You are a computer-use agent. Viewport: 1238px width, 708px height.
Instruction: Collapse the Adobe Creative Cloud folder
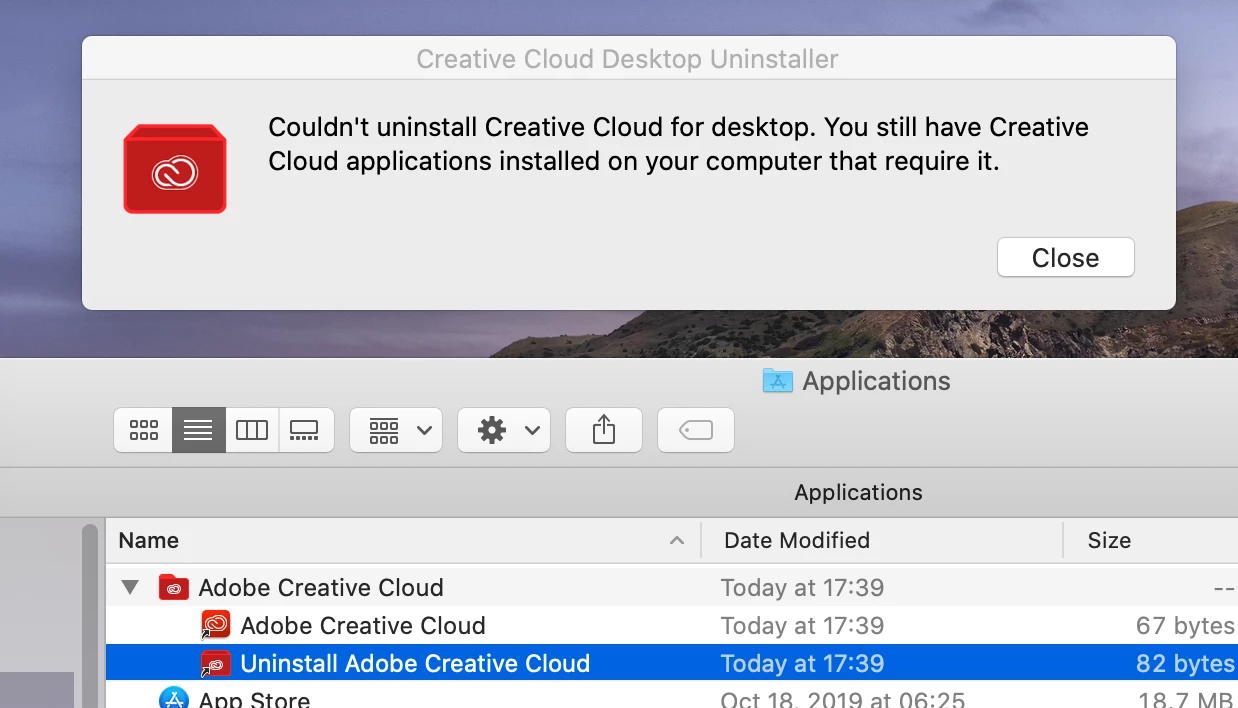click(130, 587)
